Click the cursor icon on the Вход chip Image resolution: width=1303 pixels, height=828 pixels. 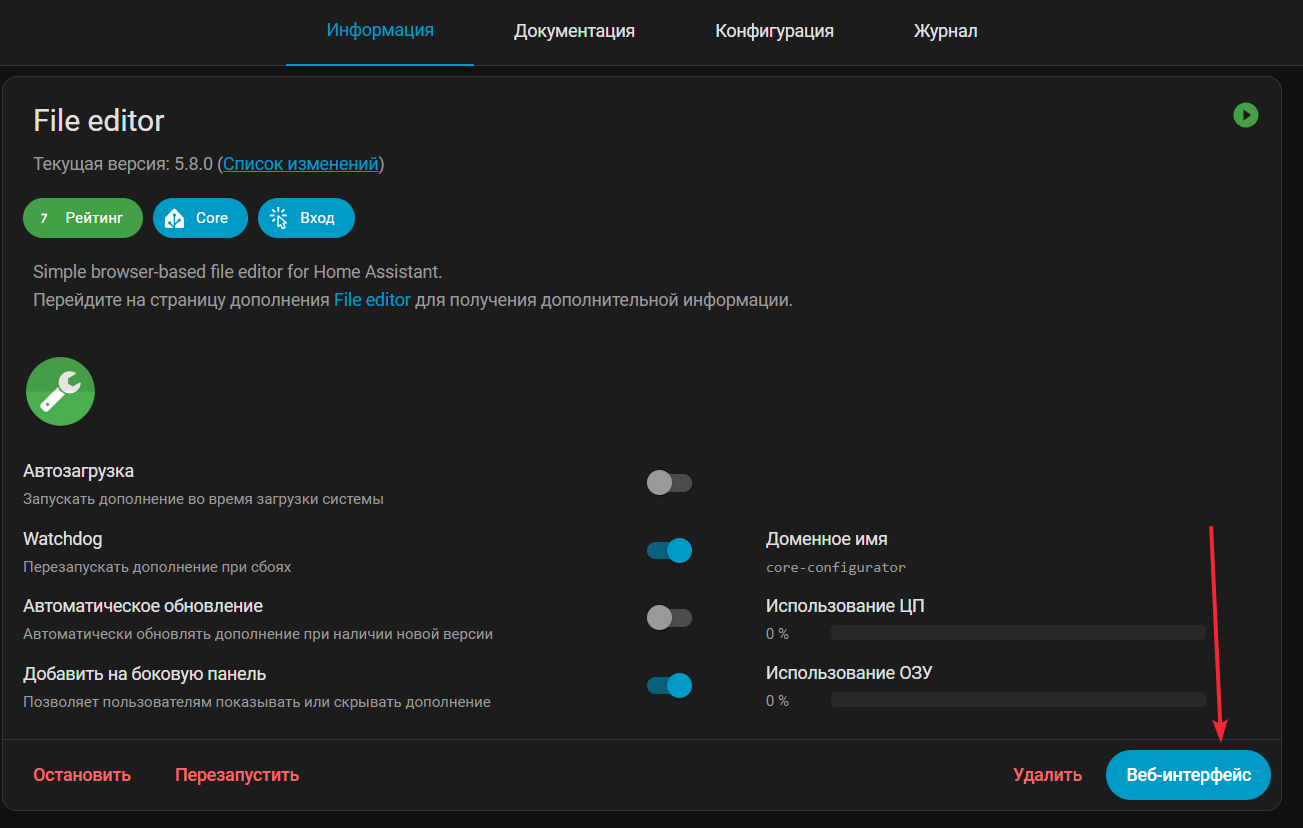(x=279, y=218)
